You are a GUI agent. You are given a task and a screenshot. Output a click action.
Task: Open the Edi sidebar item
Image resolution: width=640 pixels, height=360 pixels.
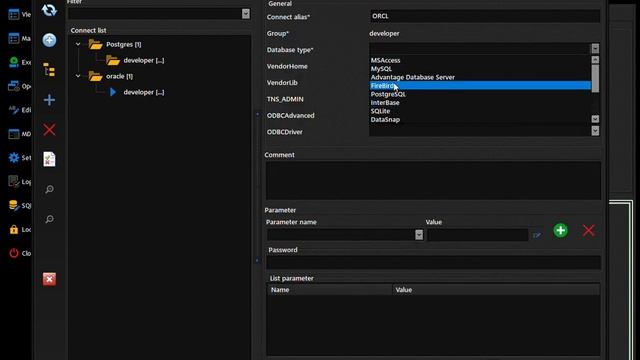19,110
